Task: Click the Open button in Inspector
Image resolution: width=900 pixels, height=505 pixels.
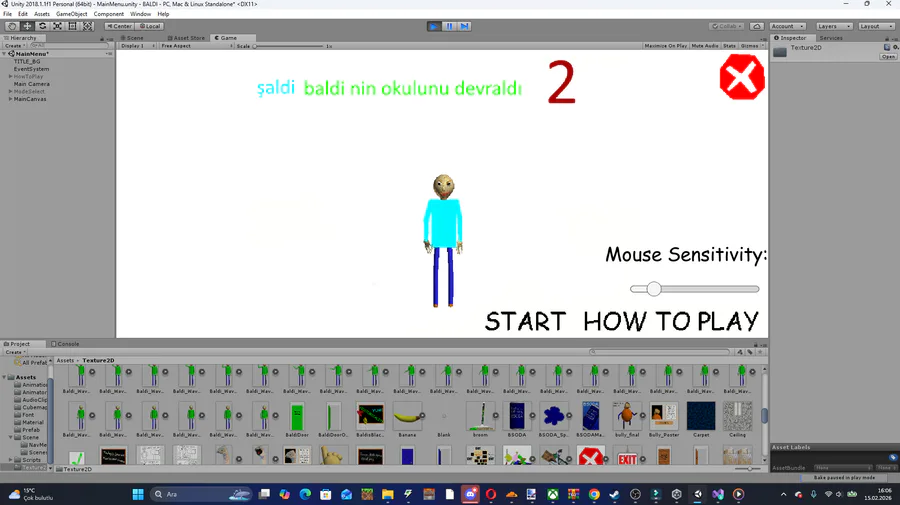Action: 888,57
